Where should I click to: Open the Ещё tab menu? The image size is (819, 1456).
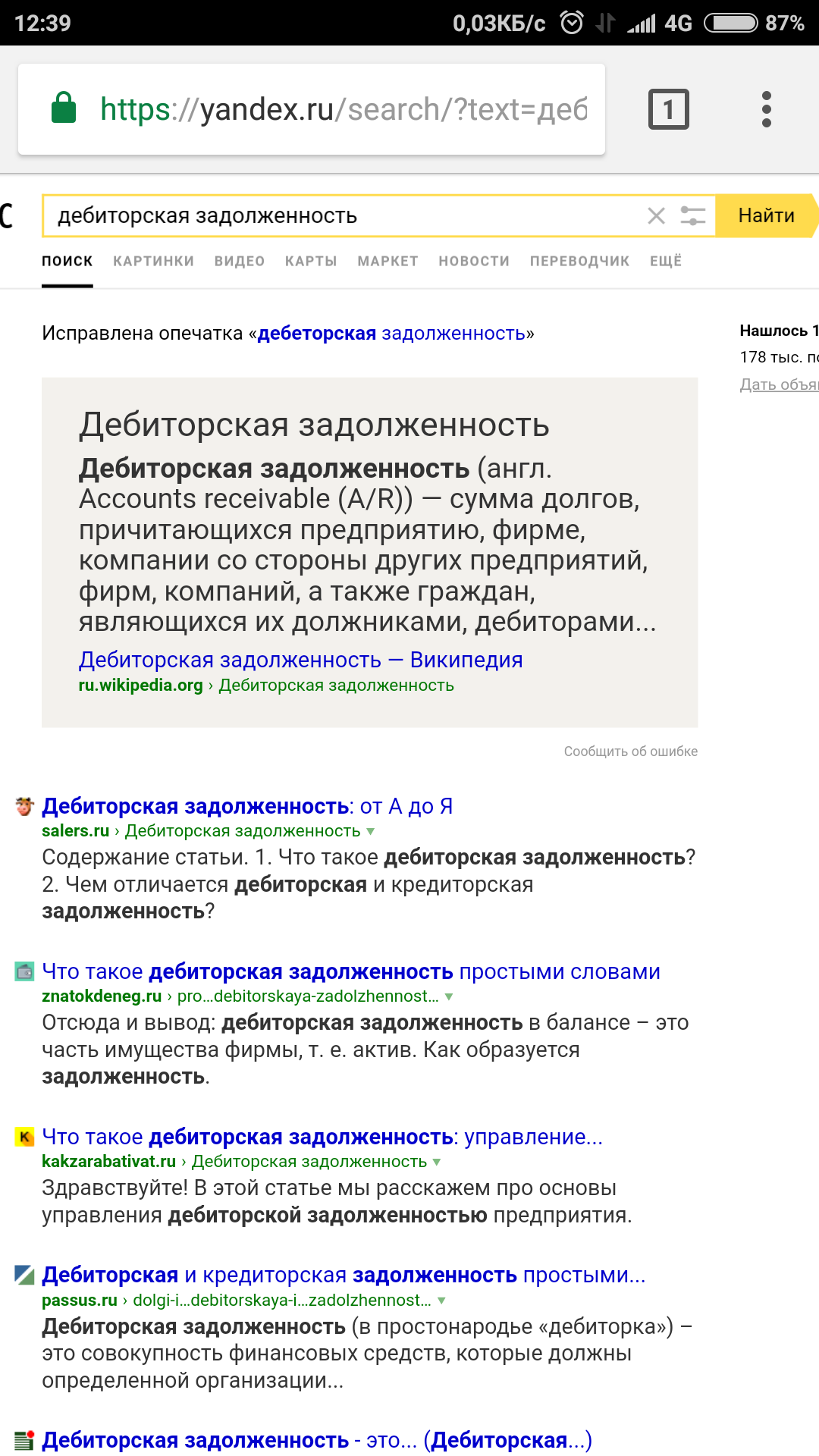[x=665, y=261]
